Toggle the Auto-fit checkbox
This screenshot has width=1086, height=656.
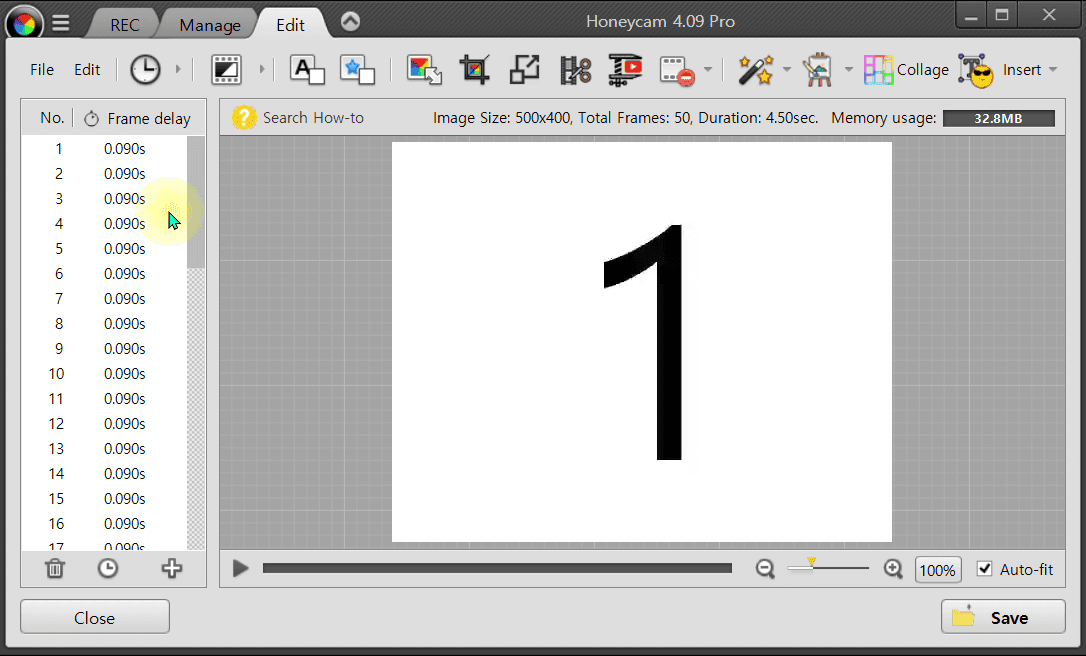[985, 569]
